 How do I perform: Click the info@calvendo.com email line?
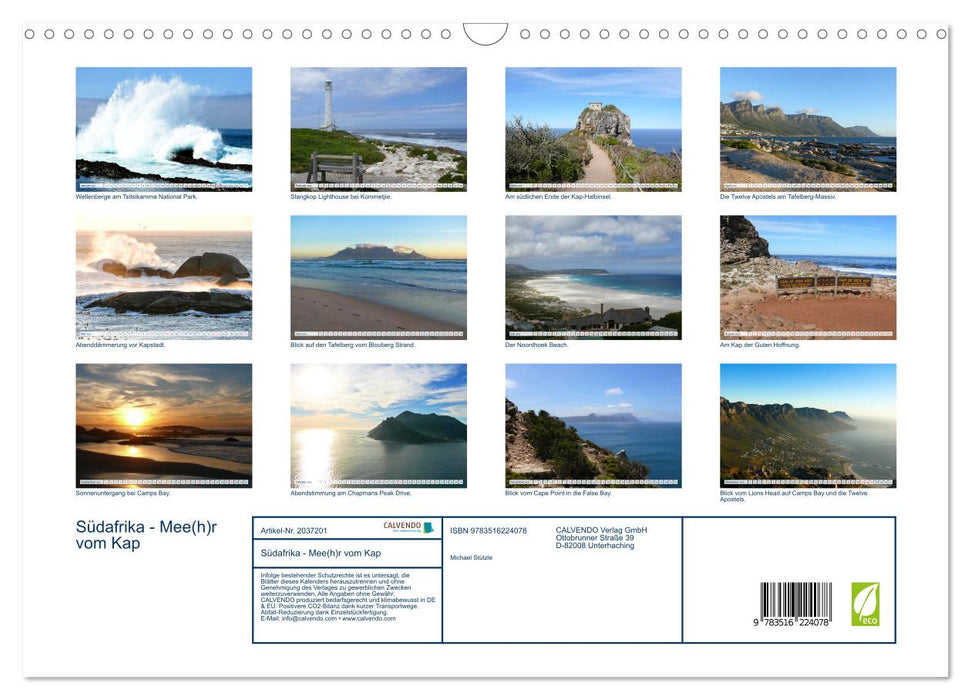(327, 619)
